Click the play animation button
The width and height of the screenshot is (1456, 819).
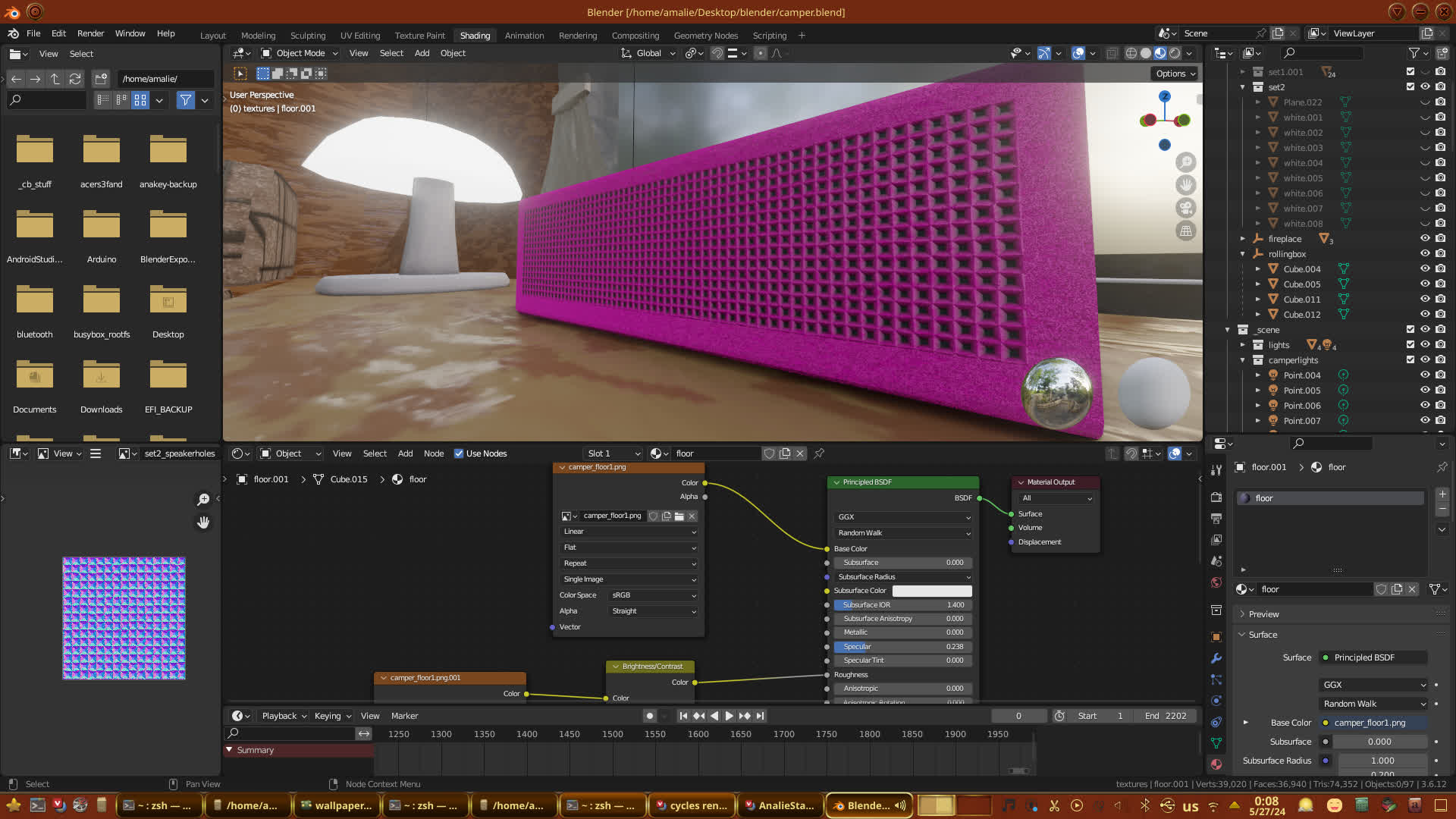point(729,716)
